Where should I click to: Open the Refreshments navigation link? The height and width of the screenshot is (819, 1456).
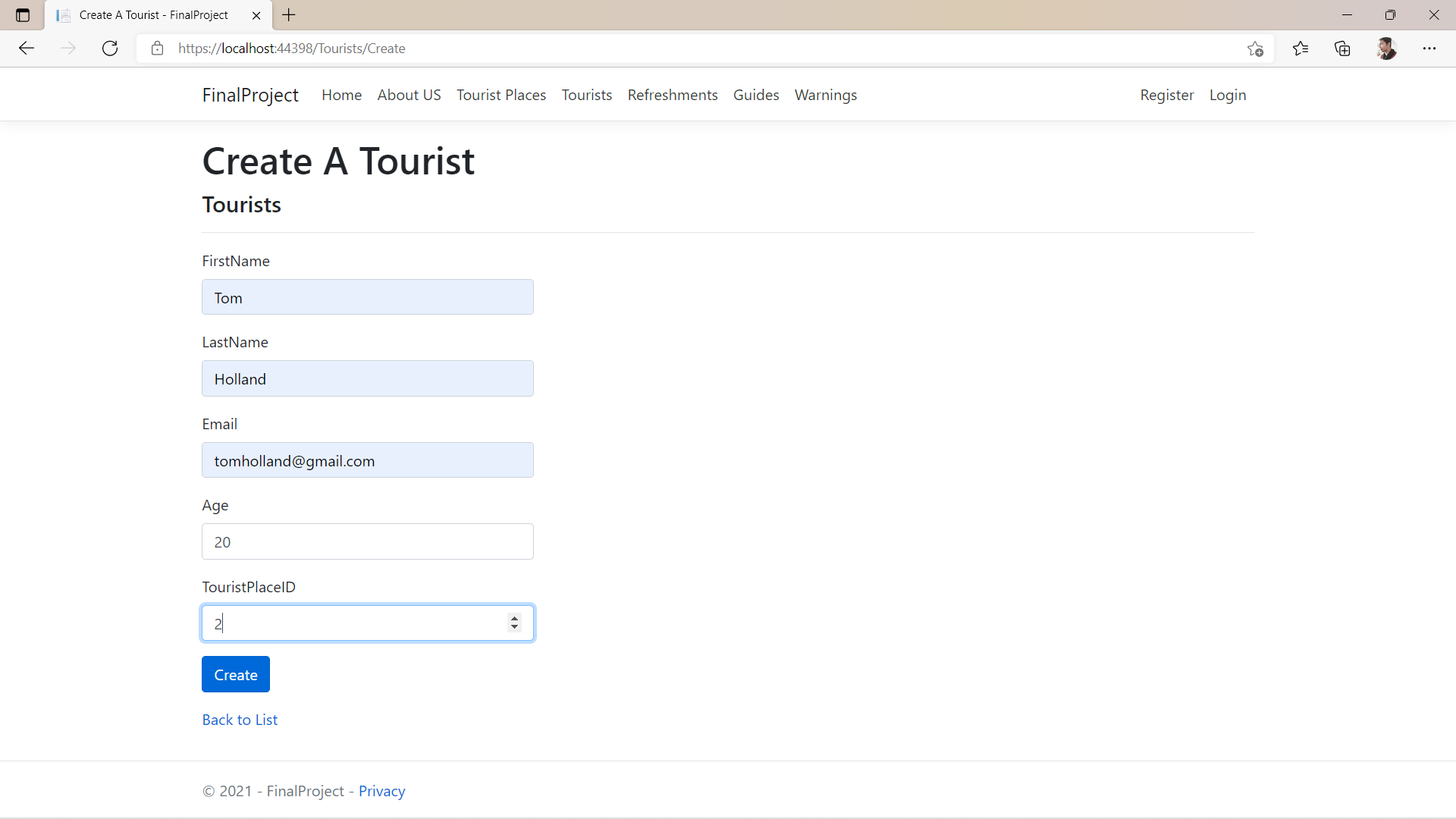point(673,95)
